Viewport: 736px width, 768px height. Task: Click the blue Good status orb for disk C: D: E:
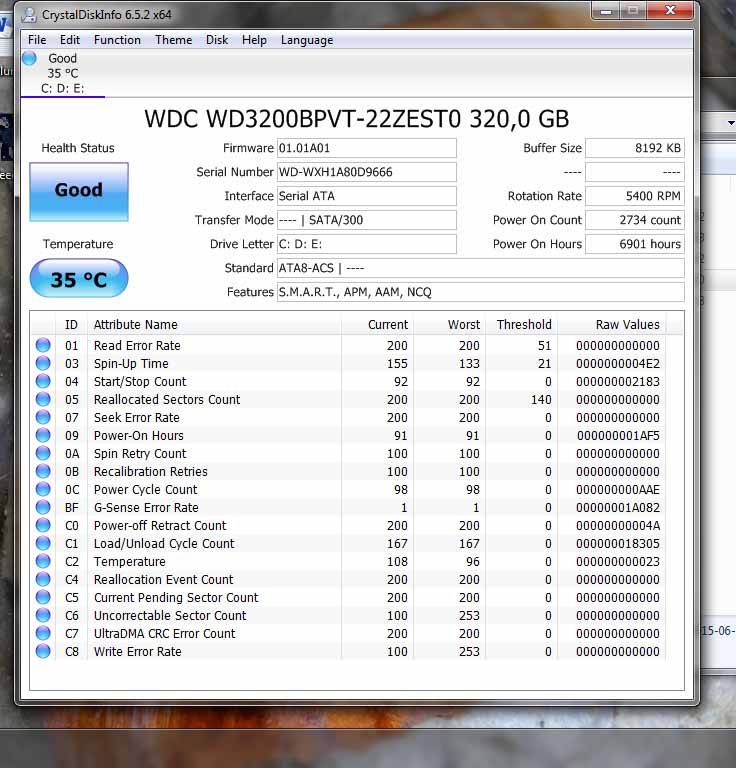coord(29,58)
